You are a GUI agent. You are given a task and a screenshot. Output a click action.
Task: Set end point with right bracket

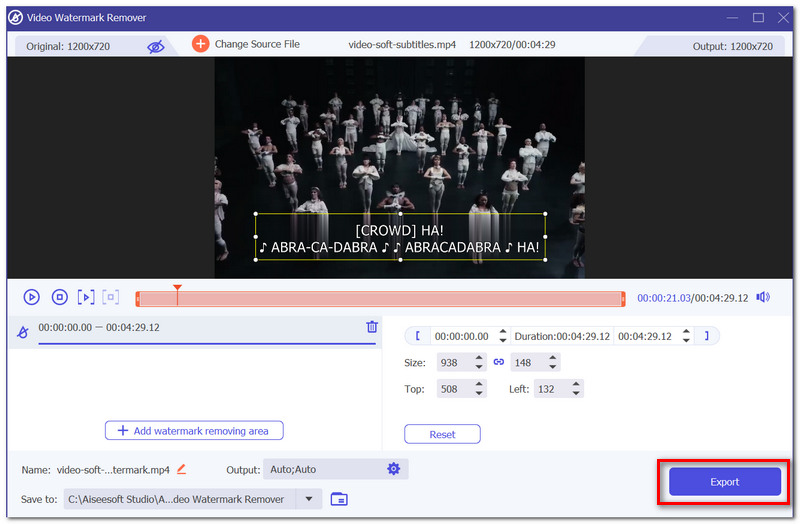click(x=707, y=336)
